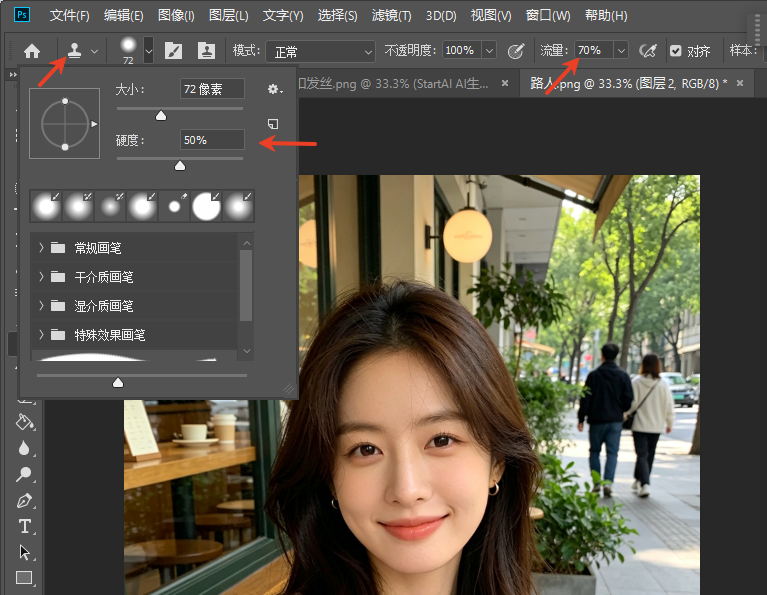Open the blend mode 正常 dropdown
The width and height of the screenshot is (767, 595).
coord(320,51)
